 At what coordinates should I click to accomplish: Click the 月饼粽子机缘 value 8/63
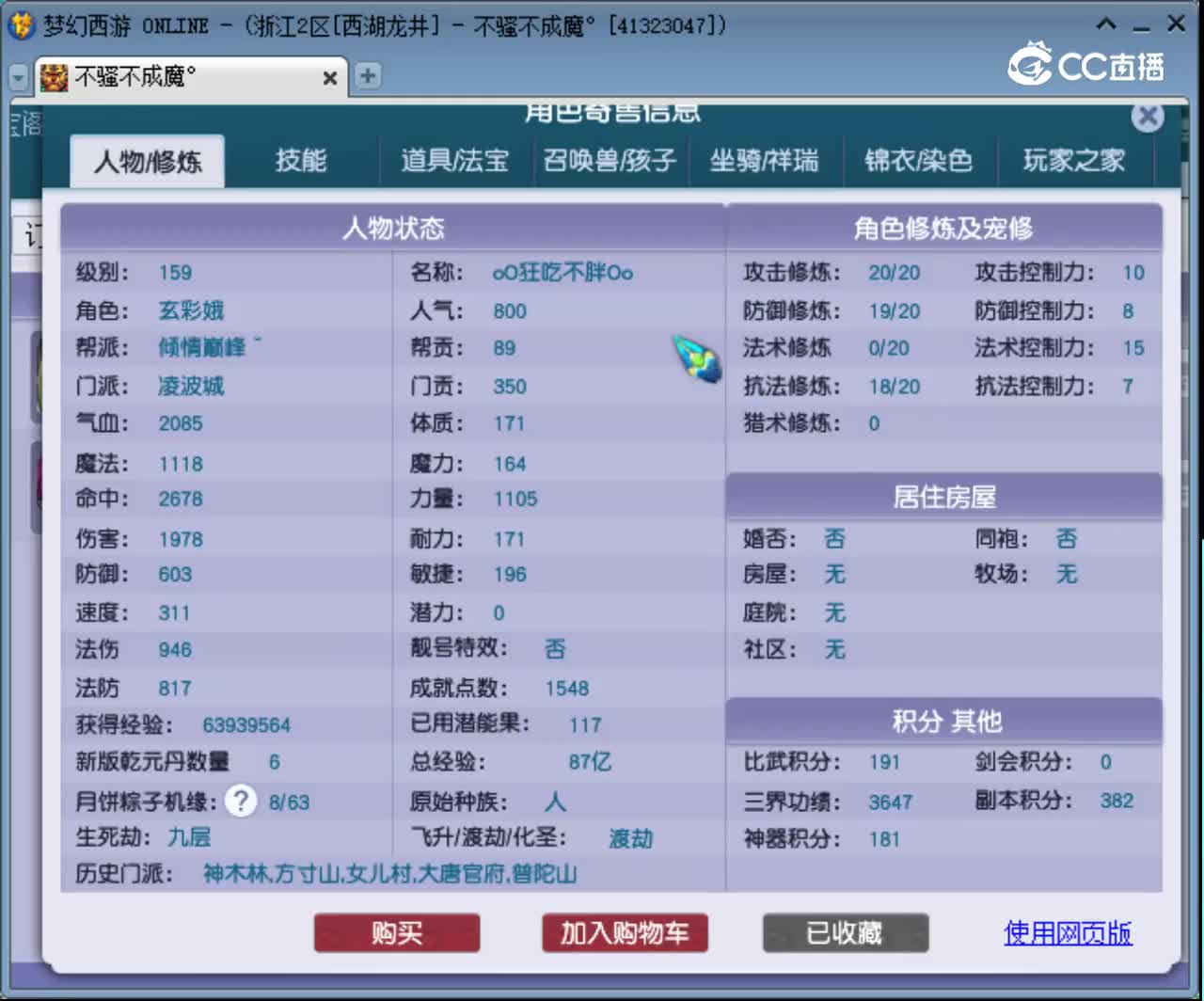click(289, 802)
